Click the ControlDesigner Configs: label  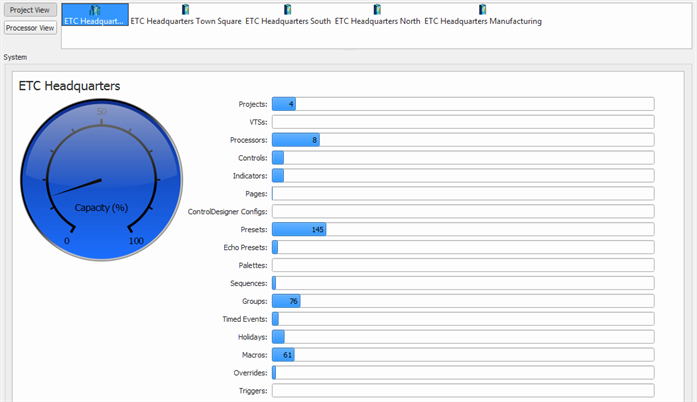click(x=227, y=212)
